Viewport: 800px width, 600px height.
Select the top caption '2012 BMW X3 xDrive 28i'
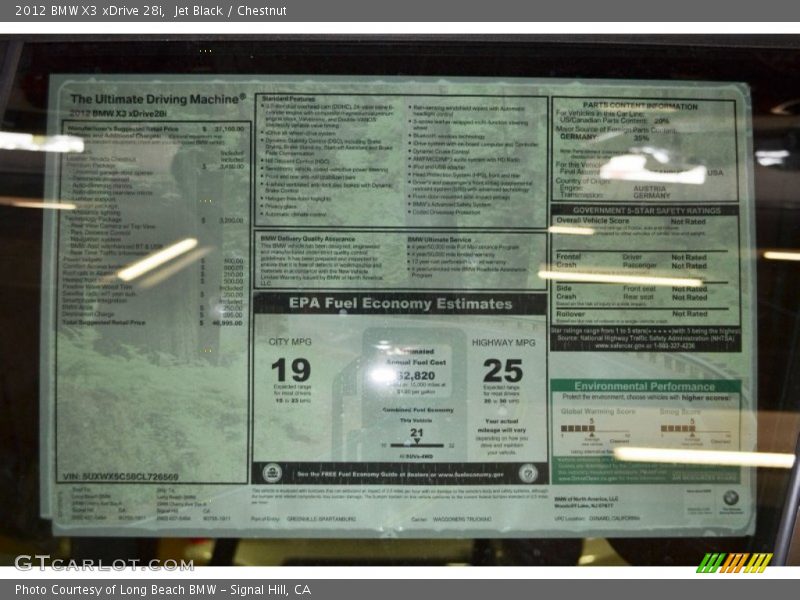pyautogui.click(x=89, y=11)
